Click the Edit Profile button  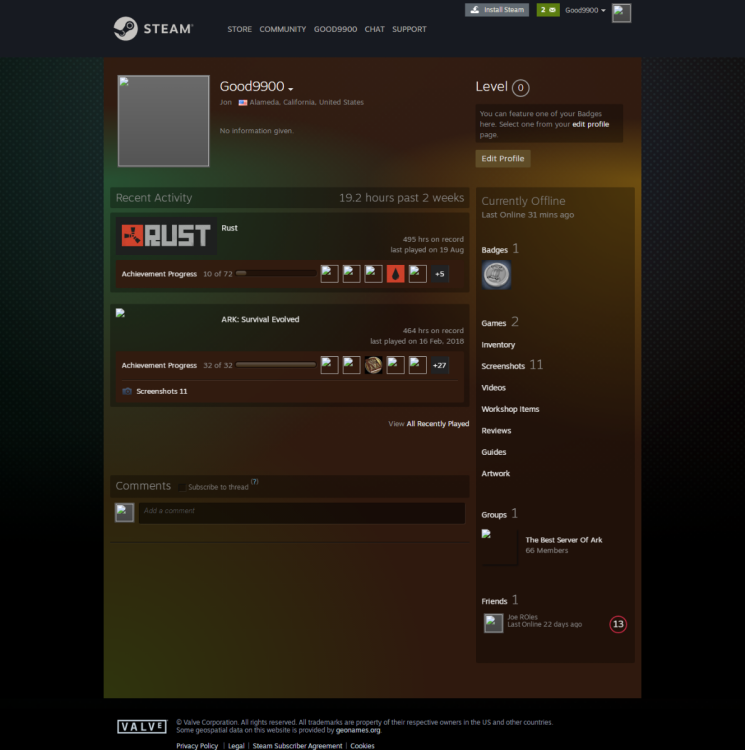point(502,159)
